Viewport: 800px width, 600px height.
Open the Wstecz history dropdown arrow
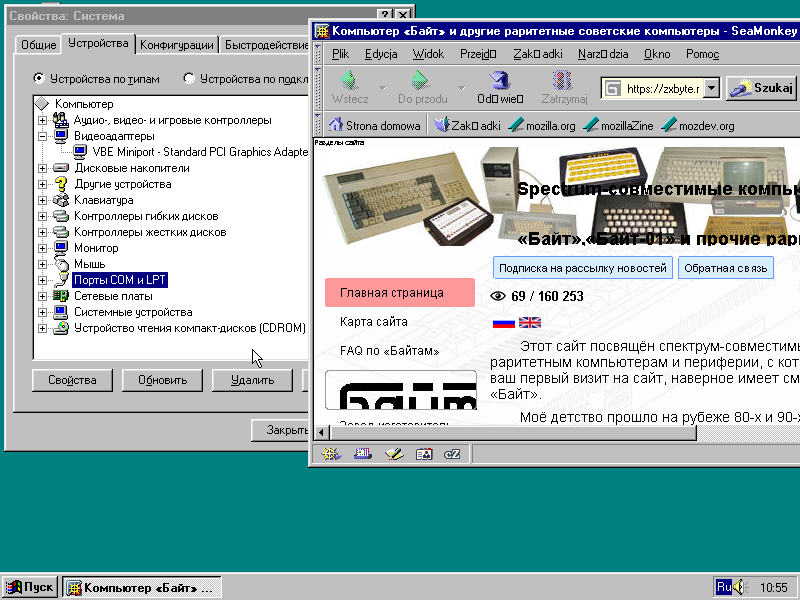click(x=383, y=88)
